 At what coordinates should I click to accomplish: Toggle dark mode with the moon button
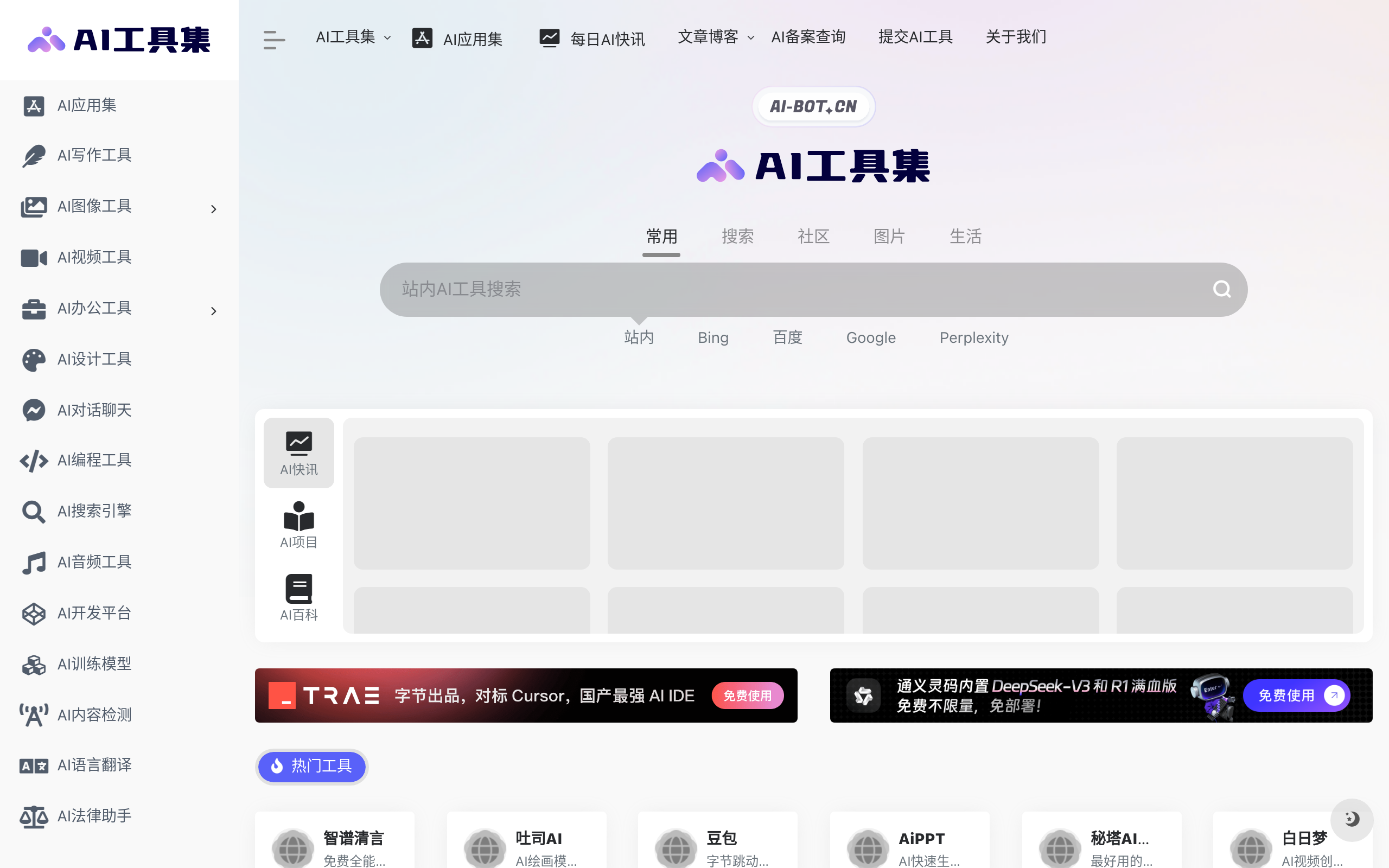(1352, 820)
